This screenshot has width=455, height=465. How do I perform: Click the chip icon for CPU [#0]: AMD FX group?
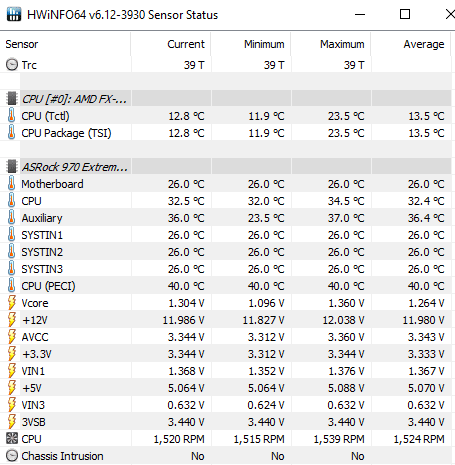coord(12,99)
